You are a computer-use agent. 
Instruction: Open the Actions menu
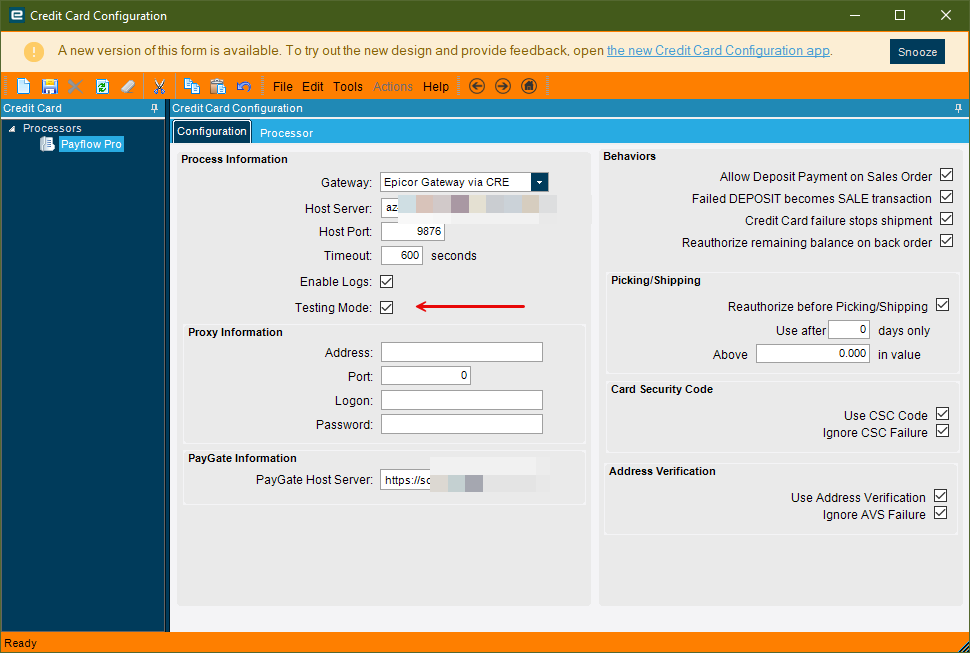pos(393,87)
